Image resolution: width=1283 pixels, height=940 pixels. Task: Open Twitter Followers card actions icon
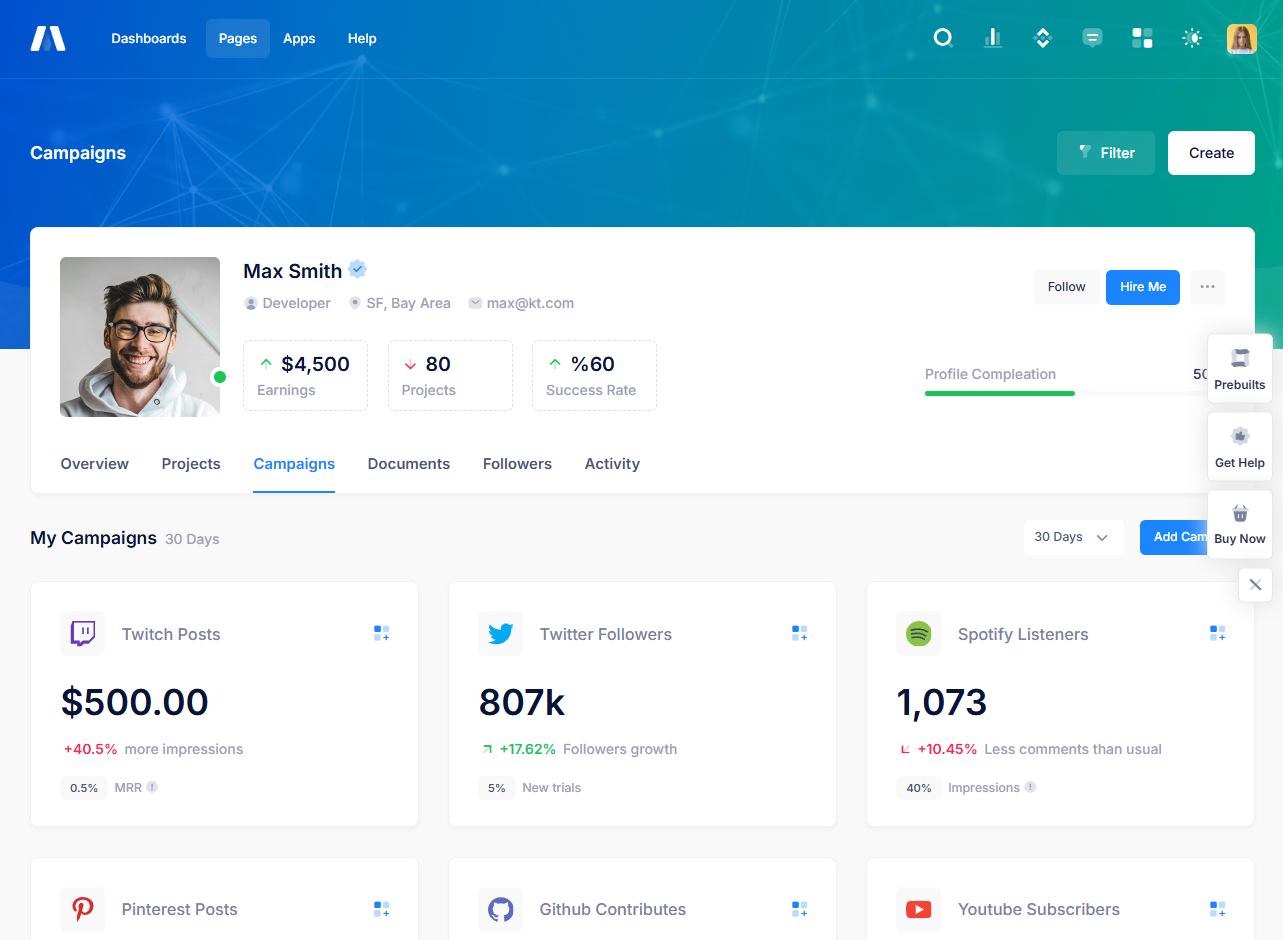[799, 633]
